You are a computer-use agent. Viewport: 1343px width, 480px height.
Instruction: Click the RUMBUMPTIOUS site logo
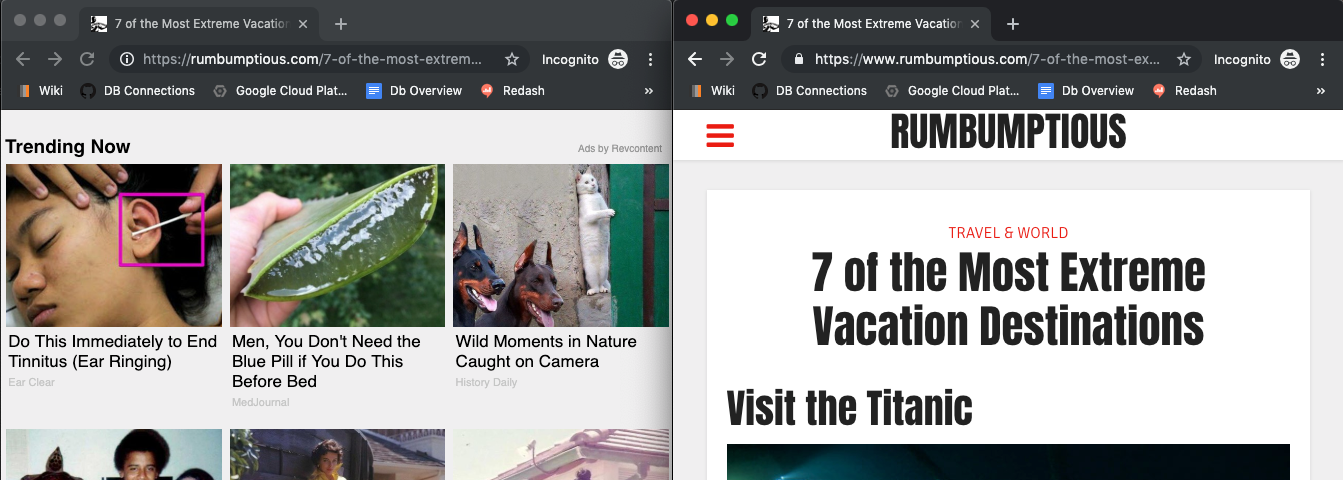[x=1008, y=132]
